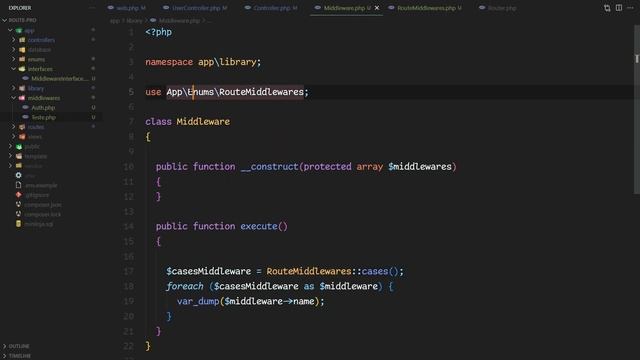Open the Explorer views and more actions ellipsis
This screenshot has height=360, width=640.
click(92, 8)
